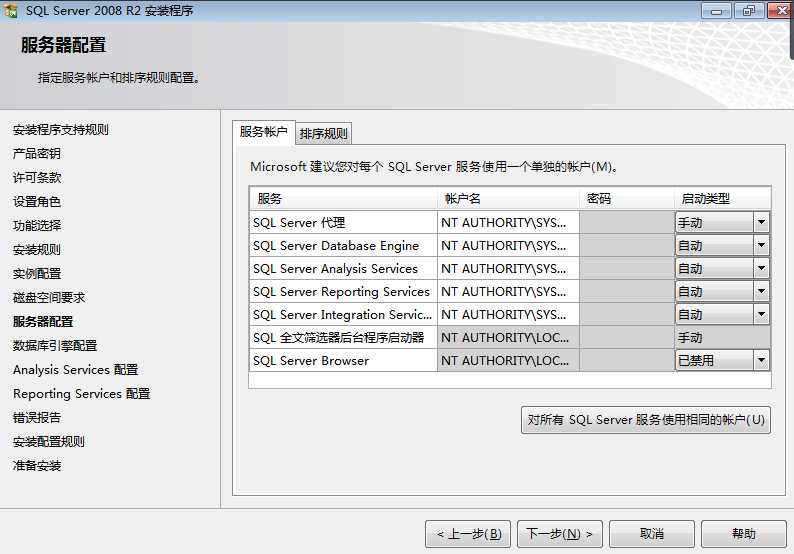Click 数据库引擎配置 in the step list

tap(55, 346)
